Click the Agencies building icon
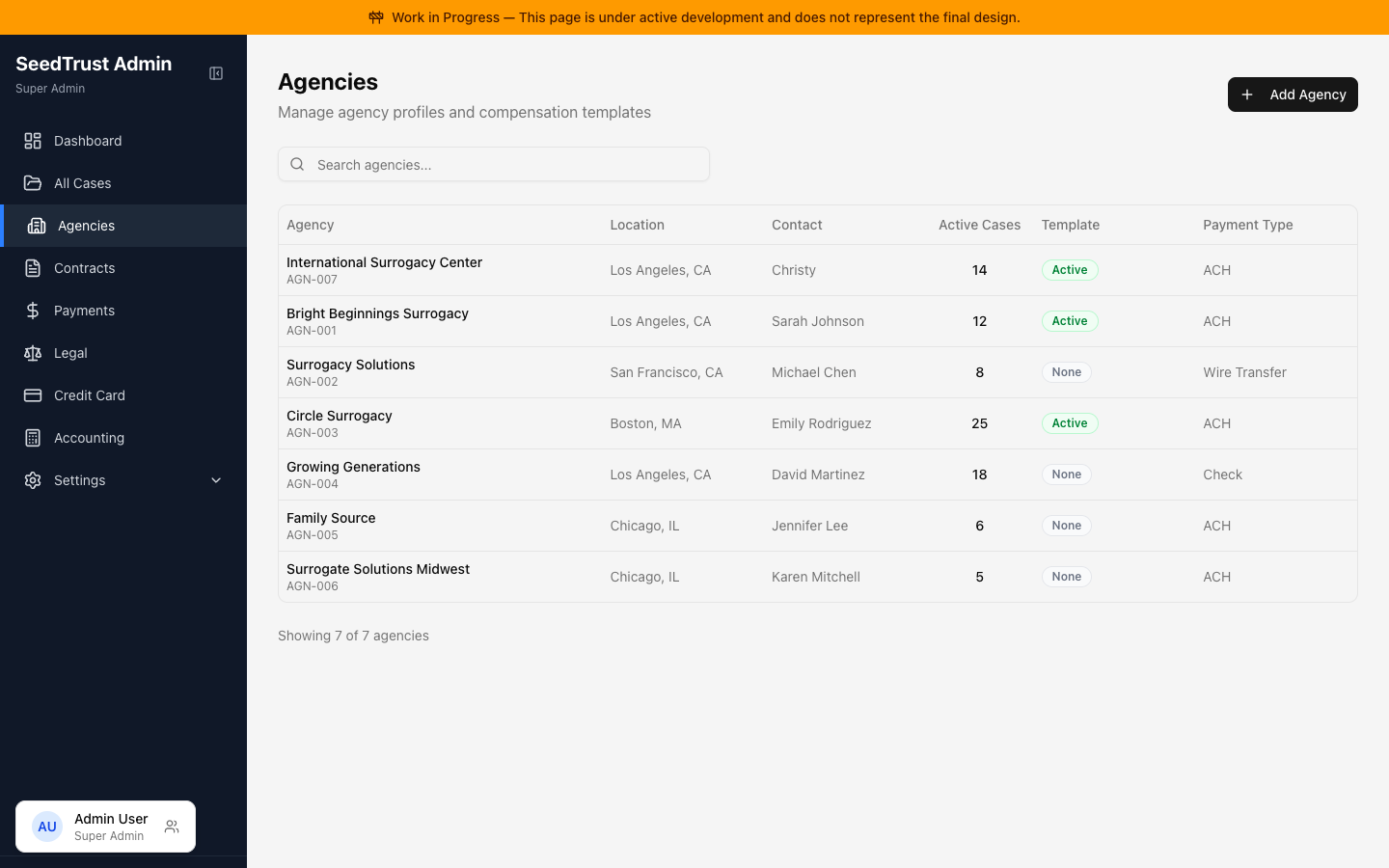1389x868 pixels. (37, 226)
